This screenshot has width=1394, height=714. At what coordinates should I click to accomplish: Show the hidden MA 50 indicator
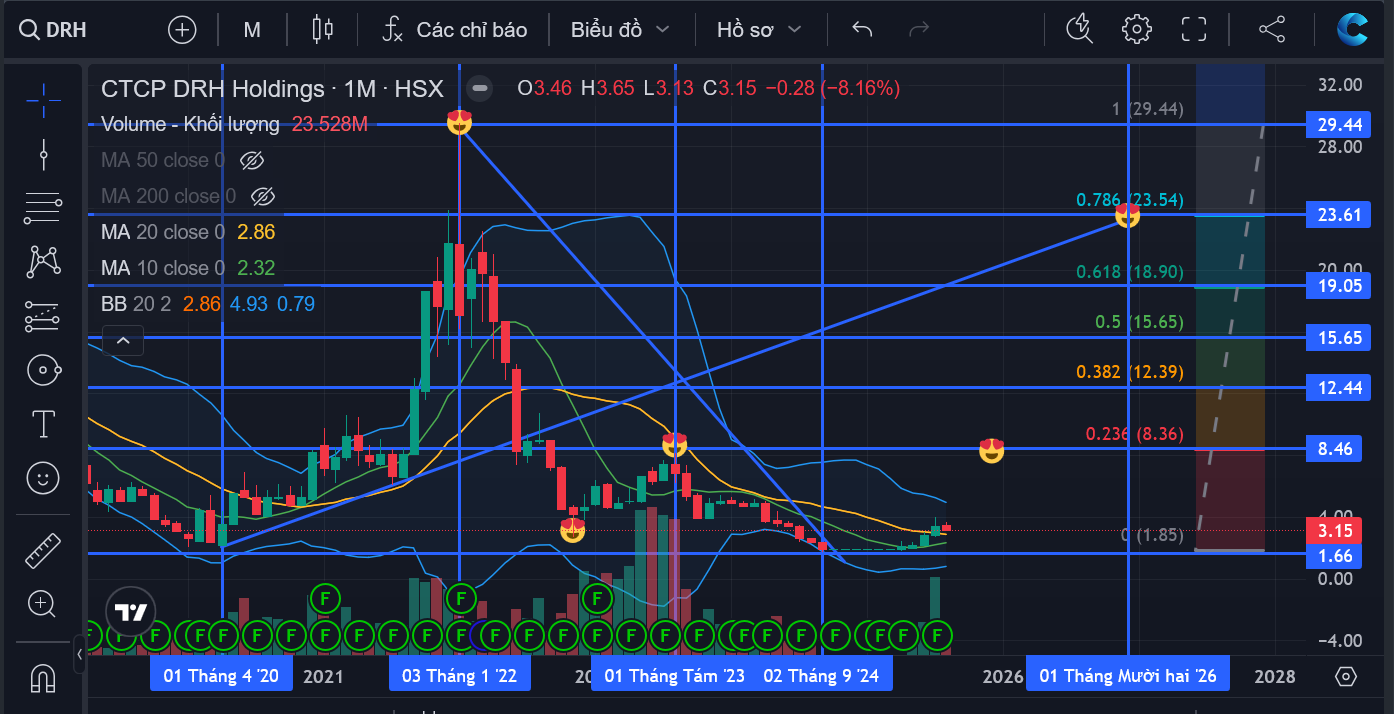(252, 160)
